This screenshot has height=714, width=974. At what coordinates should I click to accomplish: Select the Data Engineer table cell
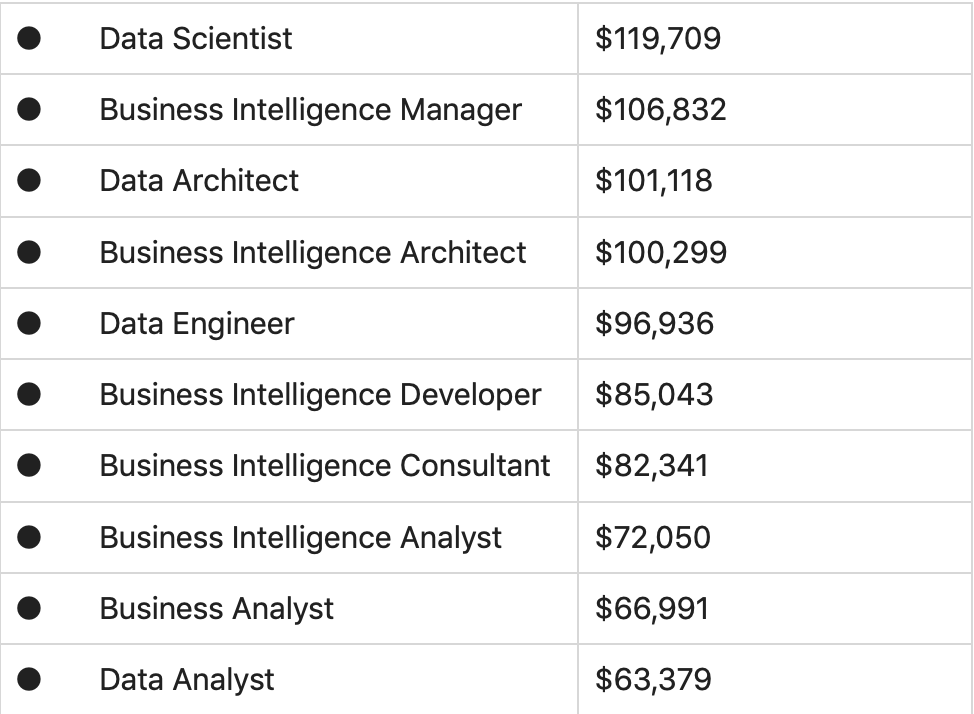click(x=197, y=323)
